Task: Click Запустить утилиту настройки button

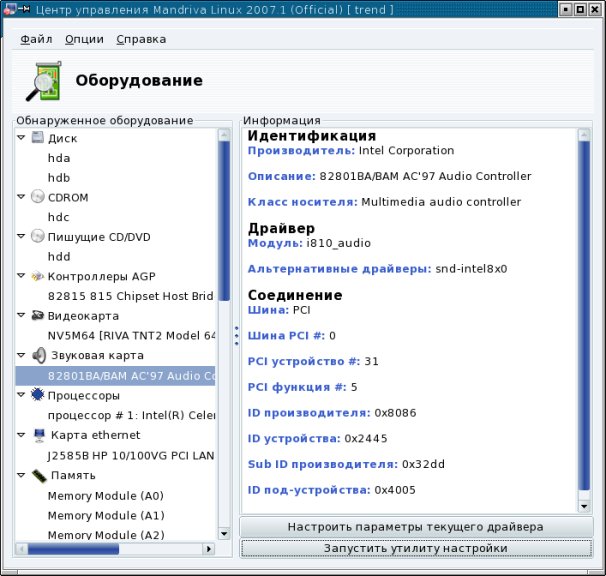Action: (x=416, y=548)
